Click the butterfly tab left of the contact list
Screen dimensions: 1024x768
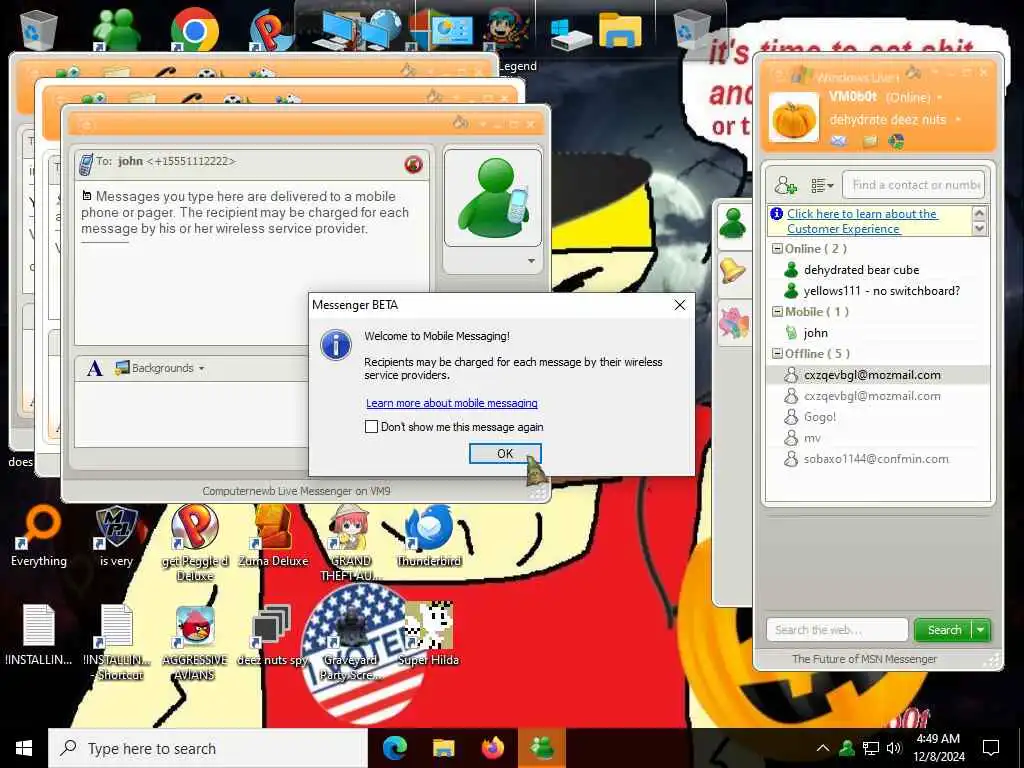coord(733,323)
